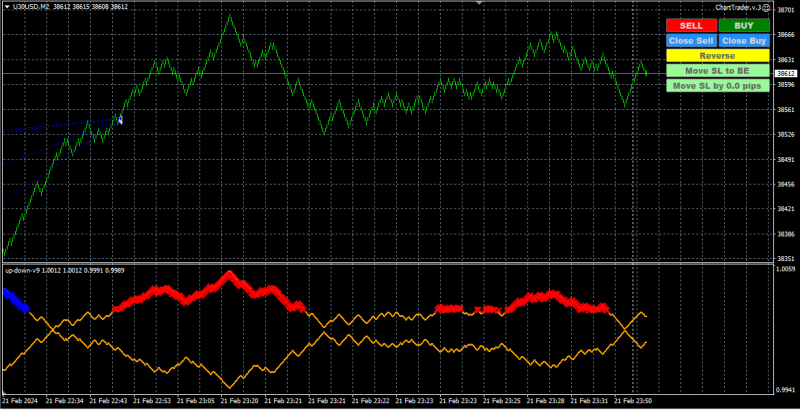Click the up-down-v9 indicator label
Screen dimensions: 800x410
coord(22,270)
